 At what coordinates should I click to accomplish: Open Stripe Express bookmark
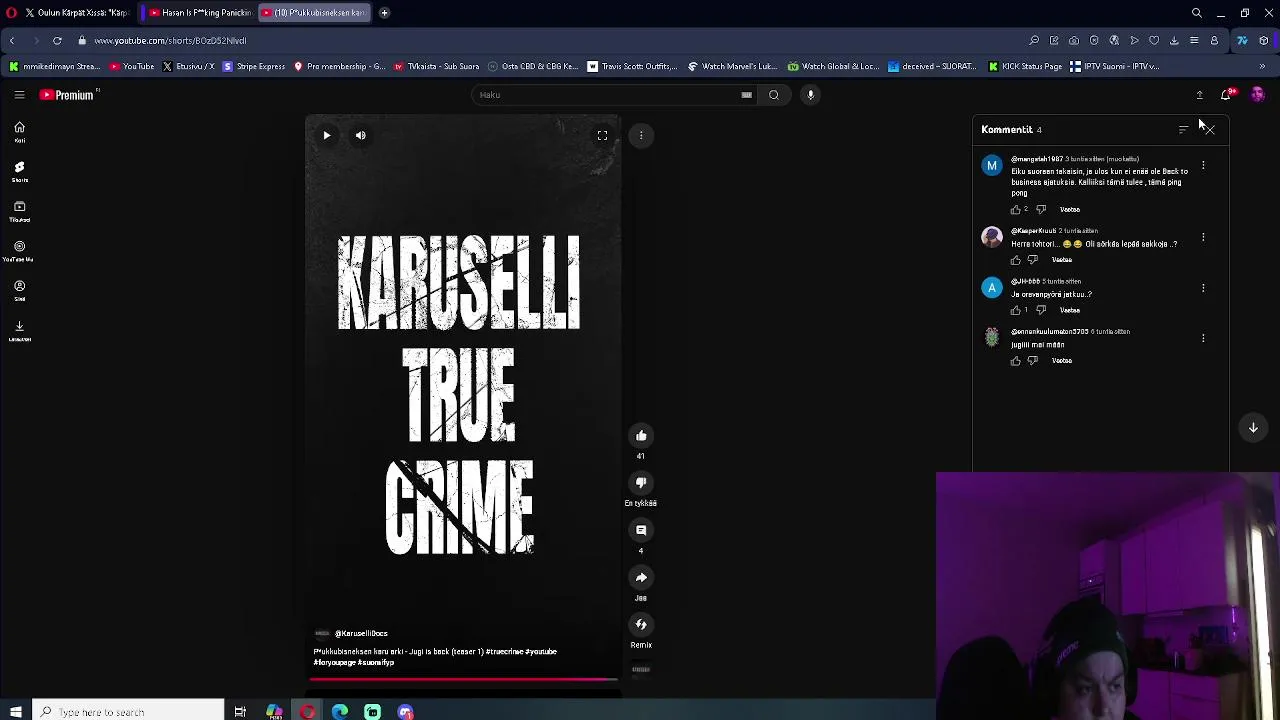click(x=254, y=66)
